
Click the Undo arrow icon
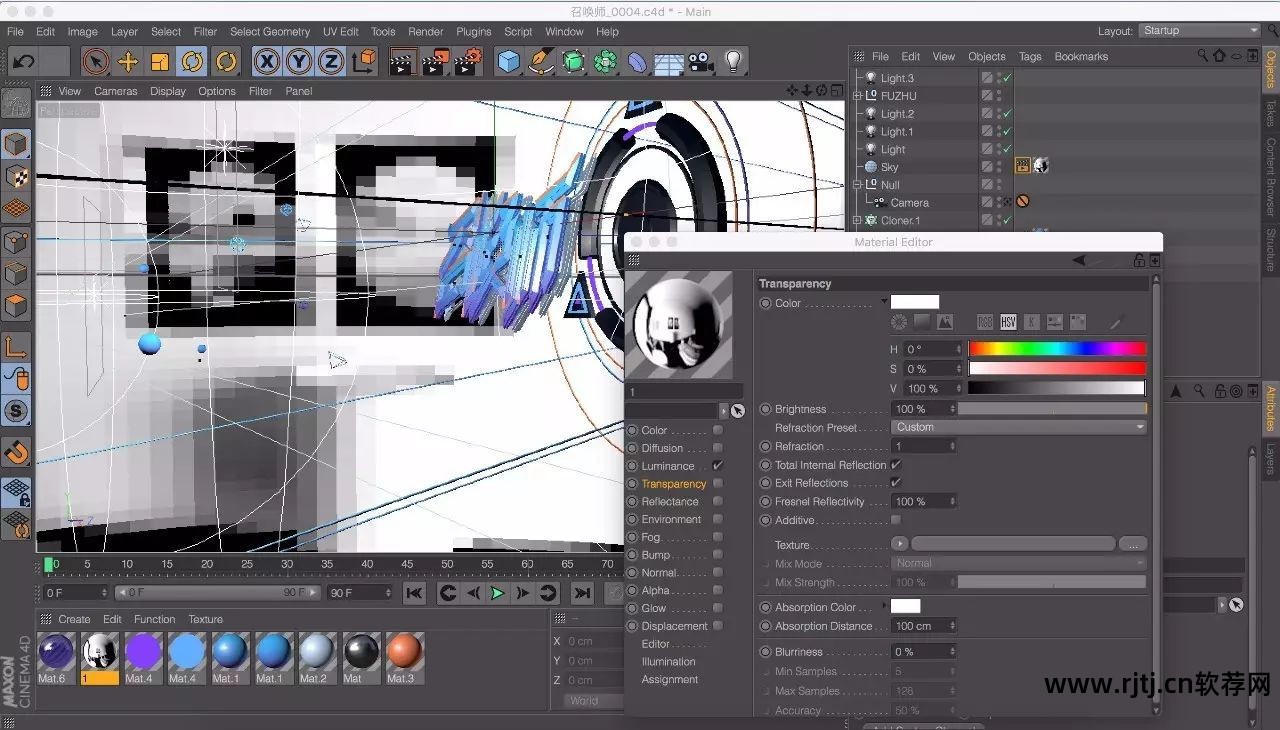(x=23, y=62)
